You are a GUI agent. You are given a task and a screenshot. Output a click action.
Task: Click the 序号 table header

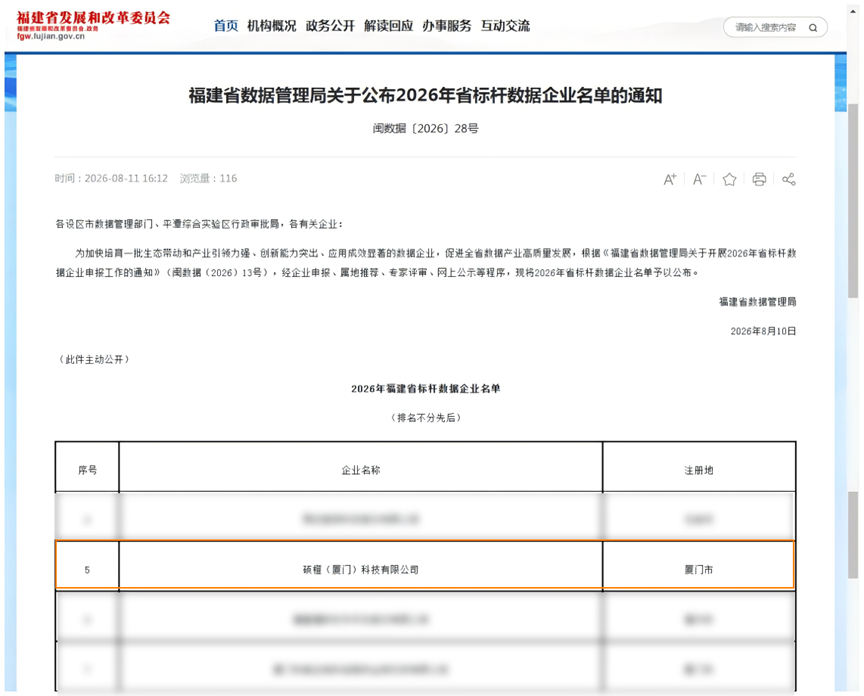point(87,470)
